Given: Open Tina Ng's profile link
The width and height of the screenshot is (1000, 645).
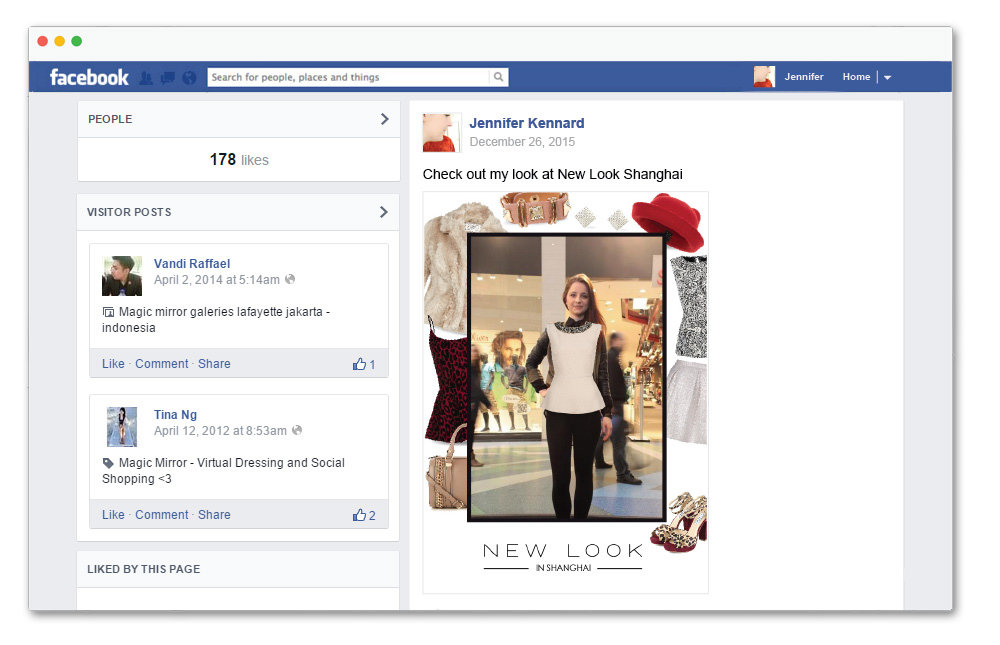Looking at the screenshot, I should tap(175, 415).
